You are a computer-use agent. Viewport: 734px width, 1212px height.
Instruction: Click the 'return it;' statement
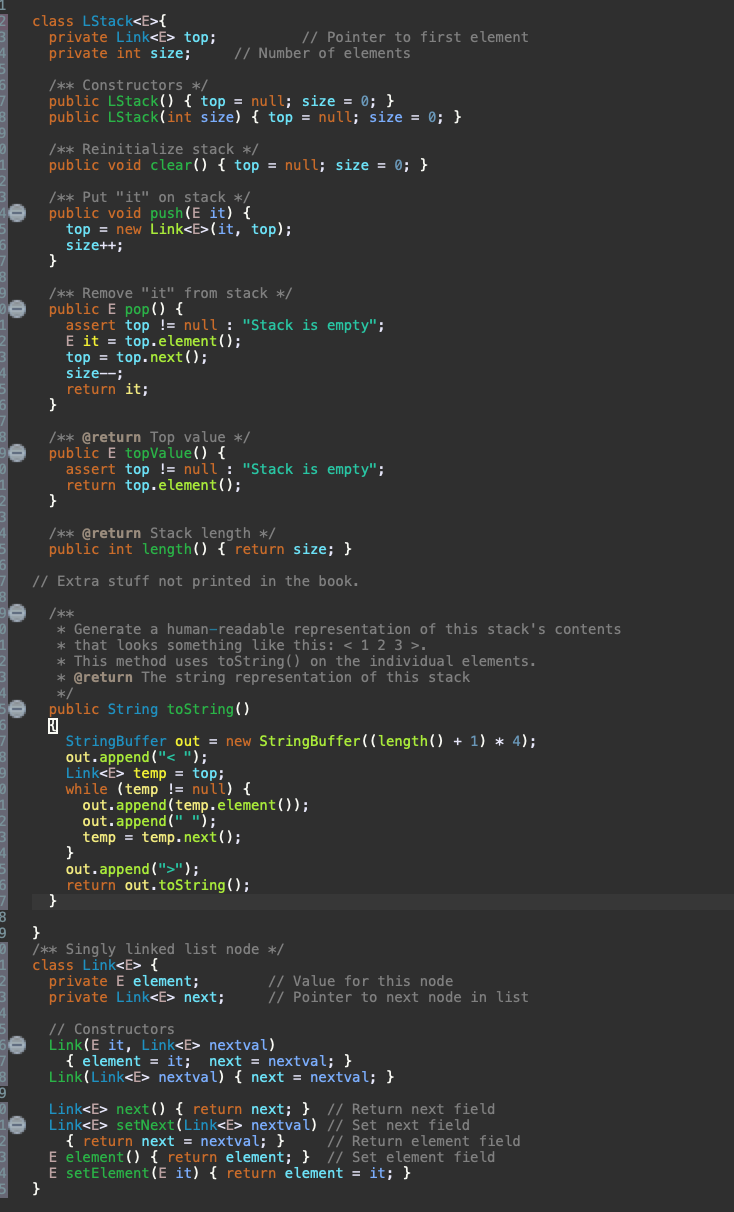click(x=108, y=389)
